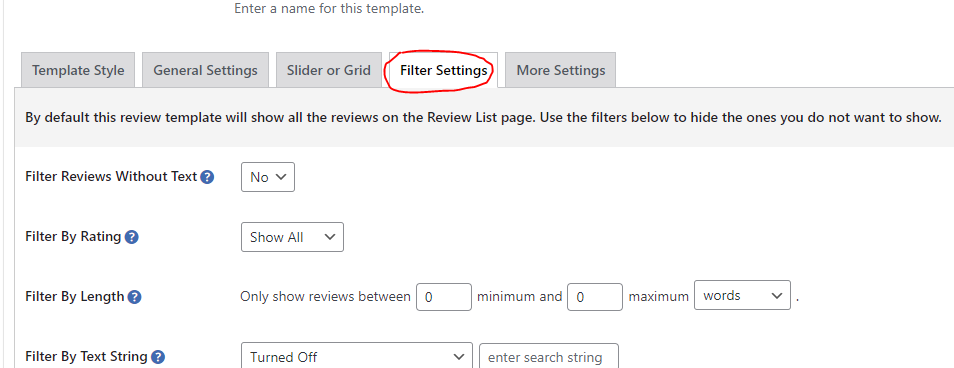
Task: Focus the minimum length number field
Action: pos(444,297)
